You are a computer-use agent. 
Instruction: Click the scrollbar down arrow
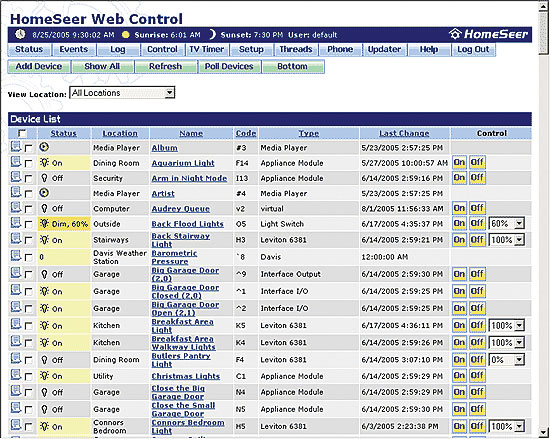544,432
